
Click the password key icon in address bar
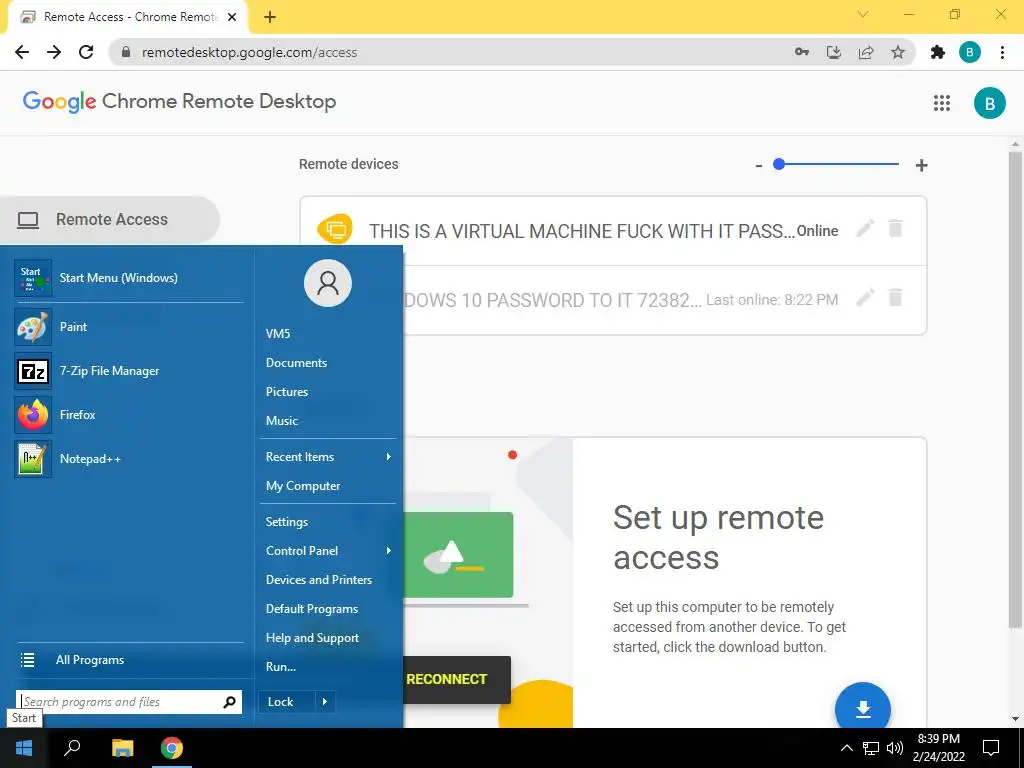point(802,52)
